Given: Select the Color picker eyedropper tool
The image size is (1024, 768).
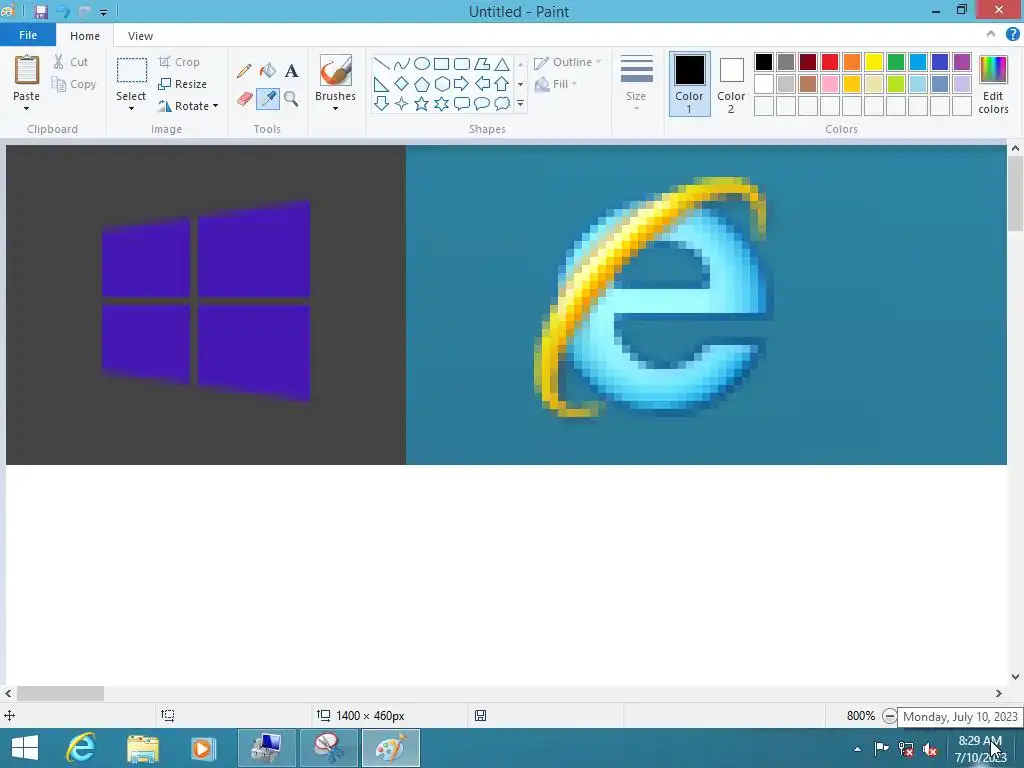Looking at the screenshot, I should tap(268, 99).
